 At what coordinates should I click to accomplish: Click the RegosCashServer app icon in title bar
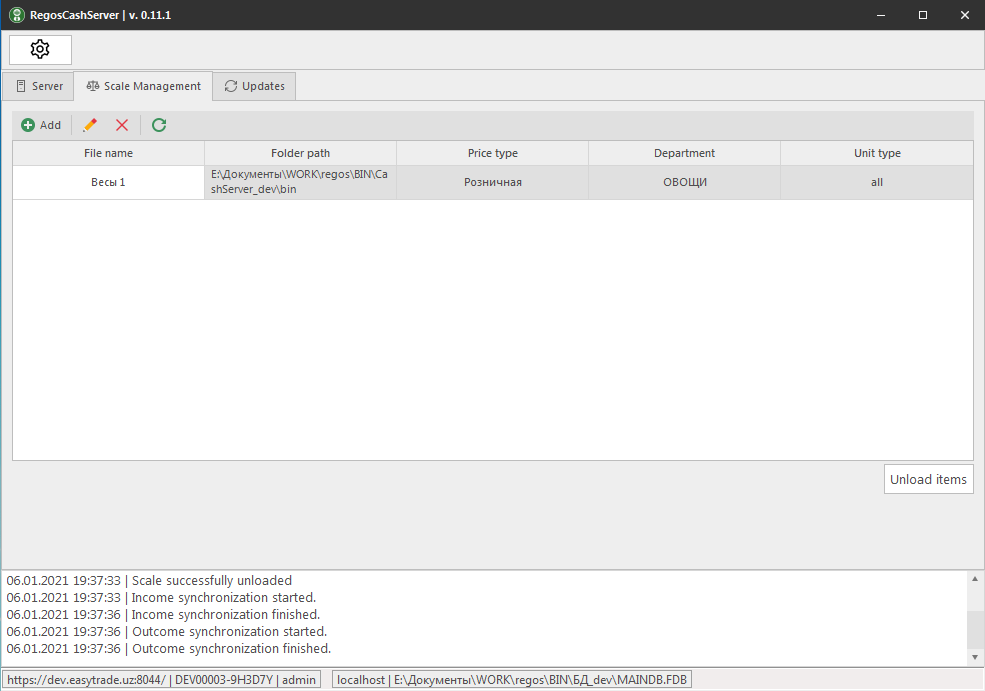(x=17, y=15)
